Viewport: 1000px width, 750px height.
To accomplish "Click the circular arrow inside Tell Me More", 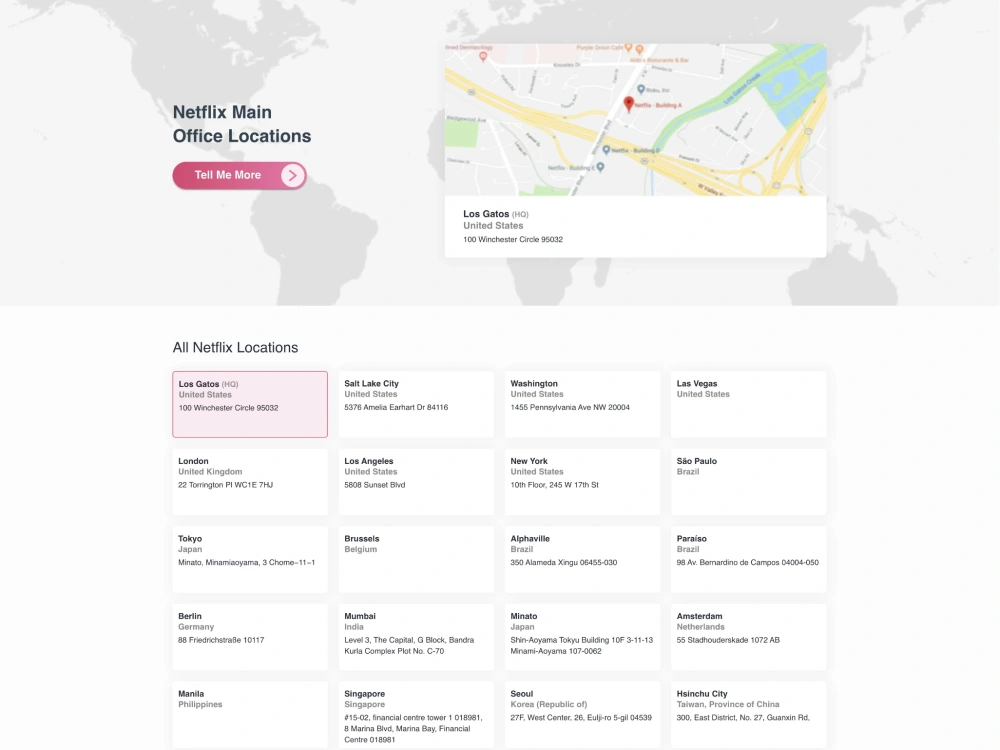I will click(291, 175).
